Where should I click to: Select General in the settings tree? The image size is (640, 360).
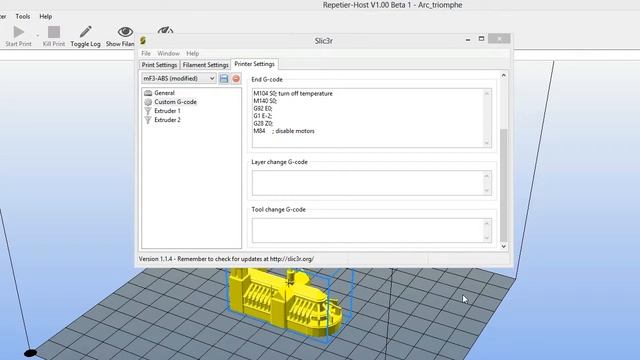click(x=164, y=93)
